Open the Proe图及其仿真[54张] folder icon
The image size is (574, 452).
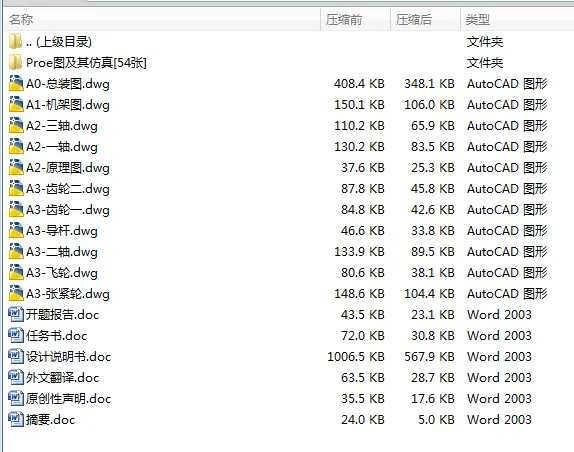(x=15, y=63)
